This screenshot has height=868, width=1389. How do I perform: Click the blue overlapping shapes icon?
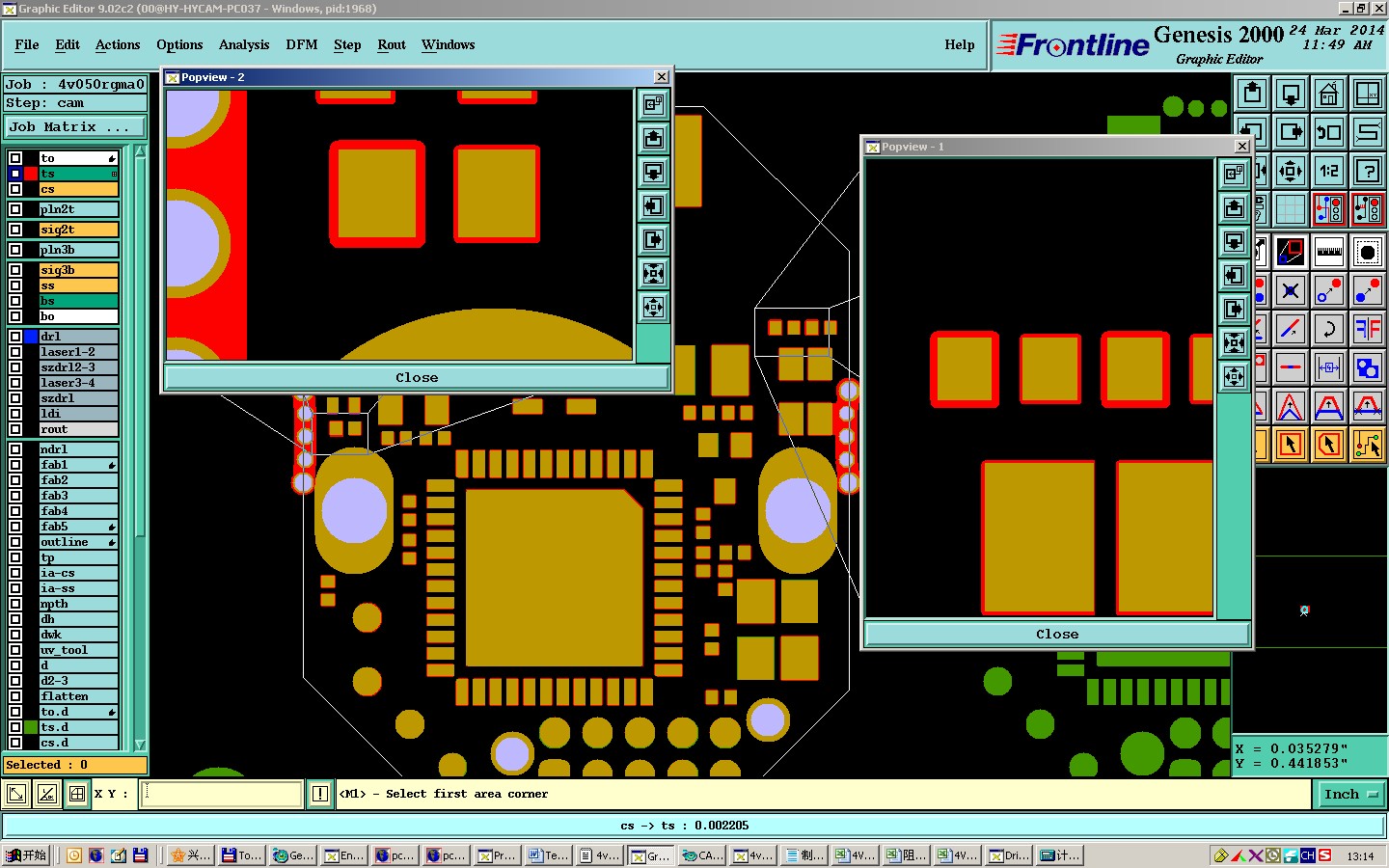[1368, 367]
